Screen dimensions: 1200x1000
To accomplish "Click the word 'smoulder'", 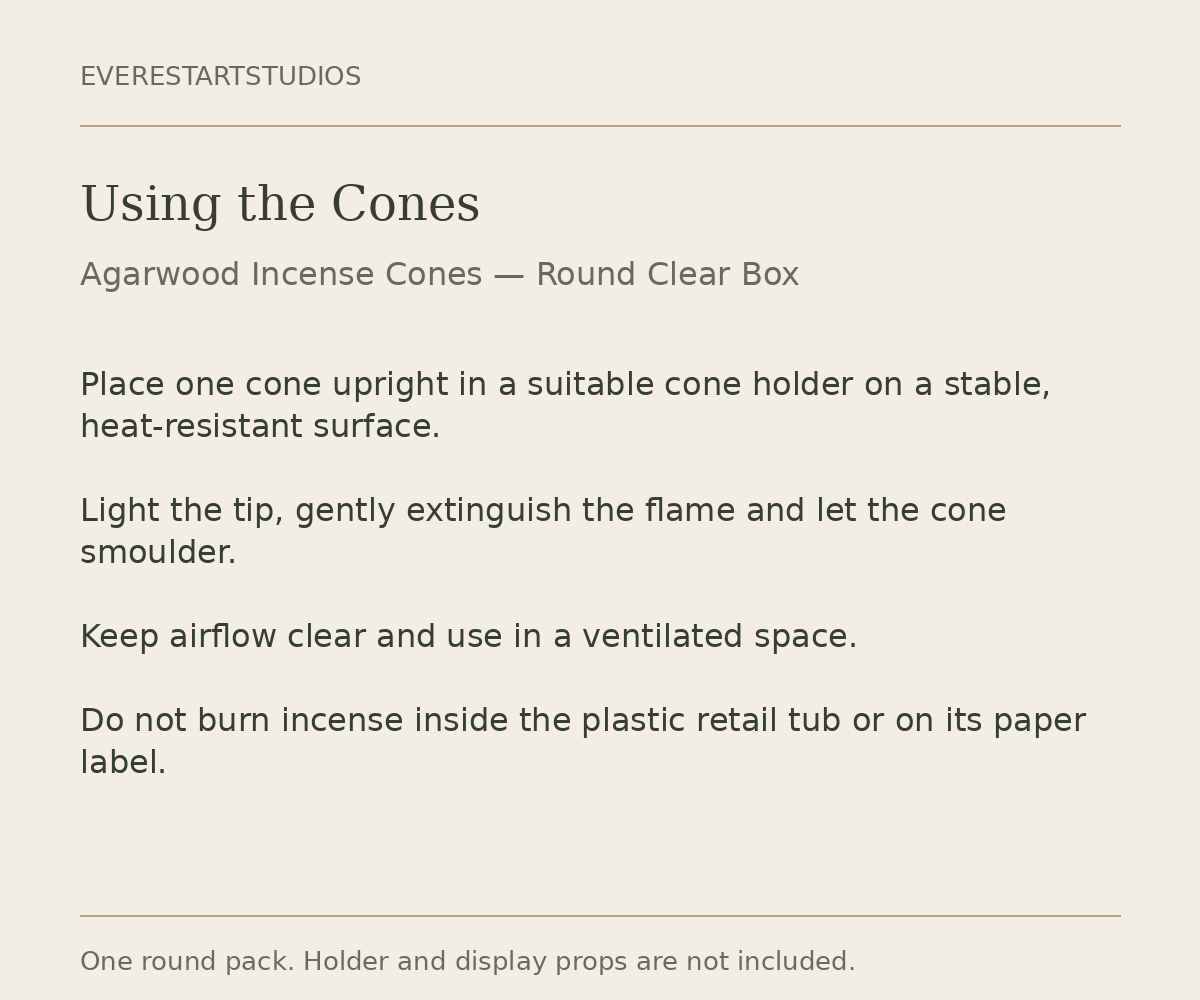I will coord(154,553).
